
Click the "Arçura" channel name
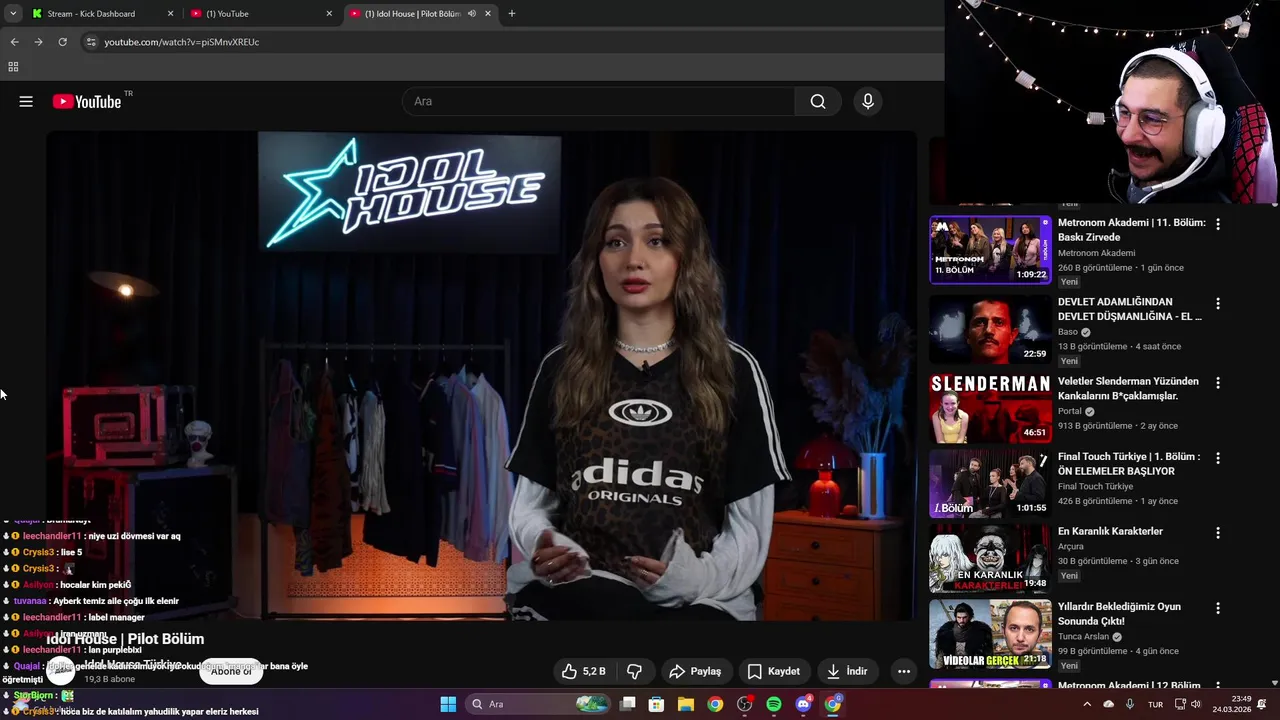[1071, 546]
